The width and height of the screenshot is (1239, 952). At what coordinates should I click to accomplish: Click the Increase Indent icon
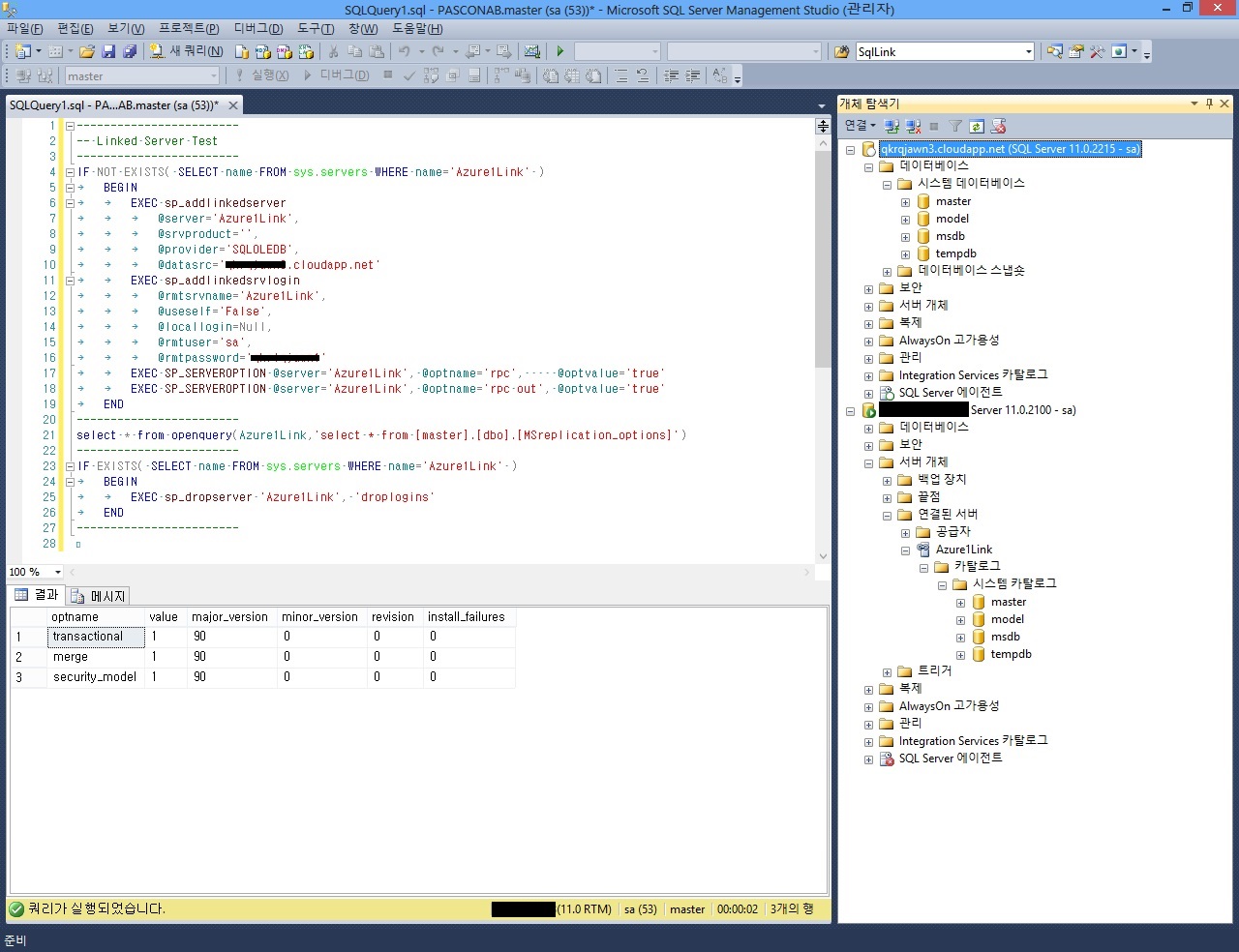pos(693,75)
